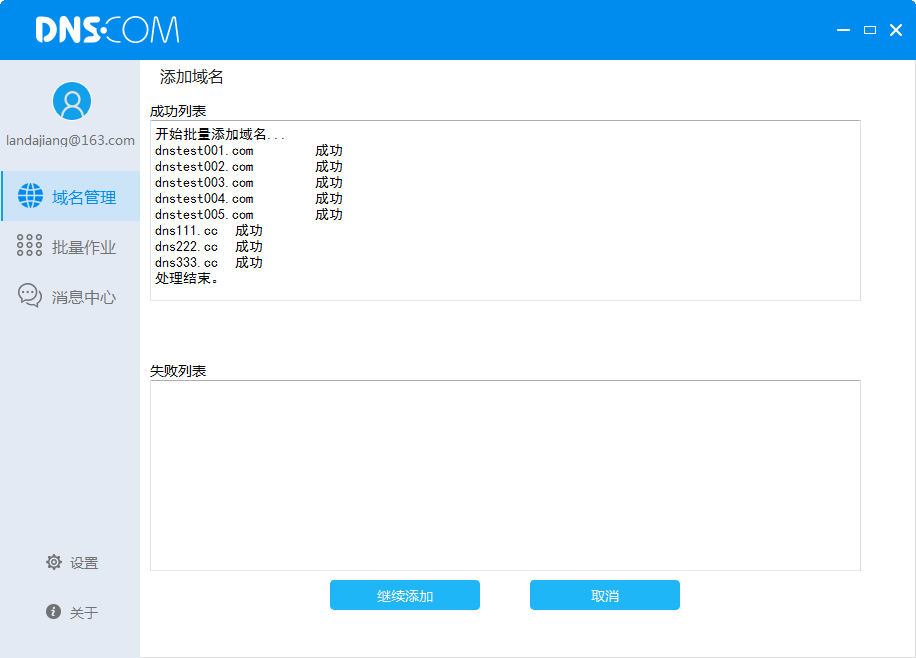
Task: Open the 批量作业 menu label
Action: [84, 248]
